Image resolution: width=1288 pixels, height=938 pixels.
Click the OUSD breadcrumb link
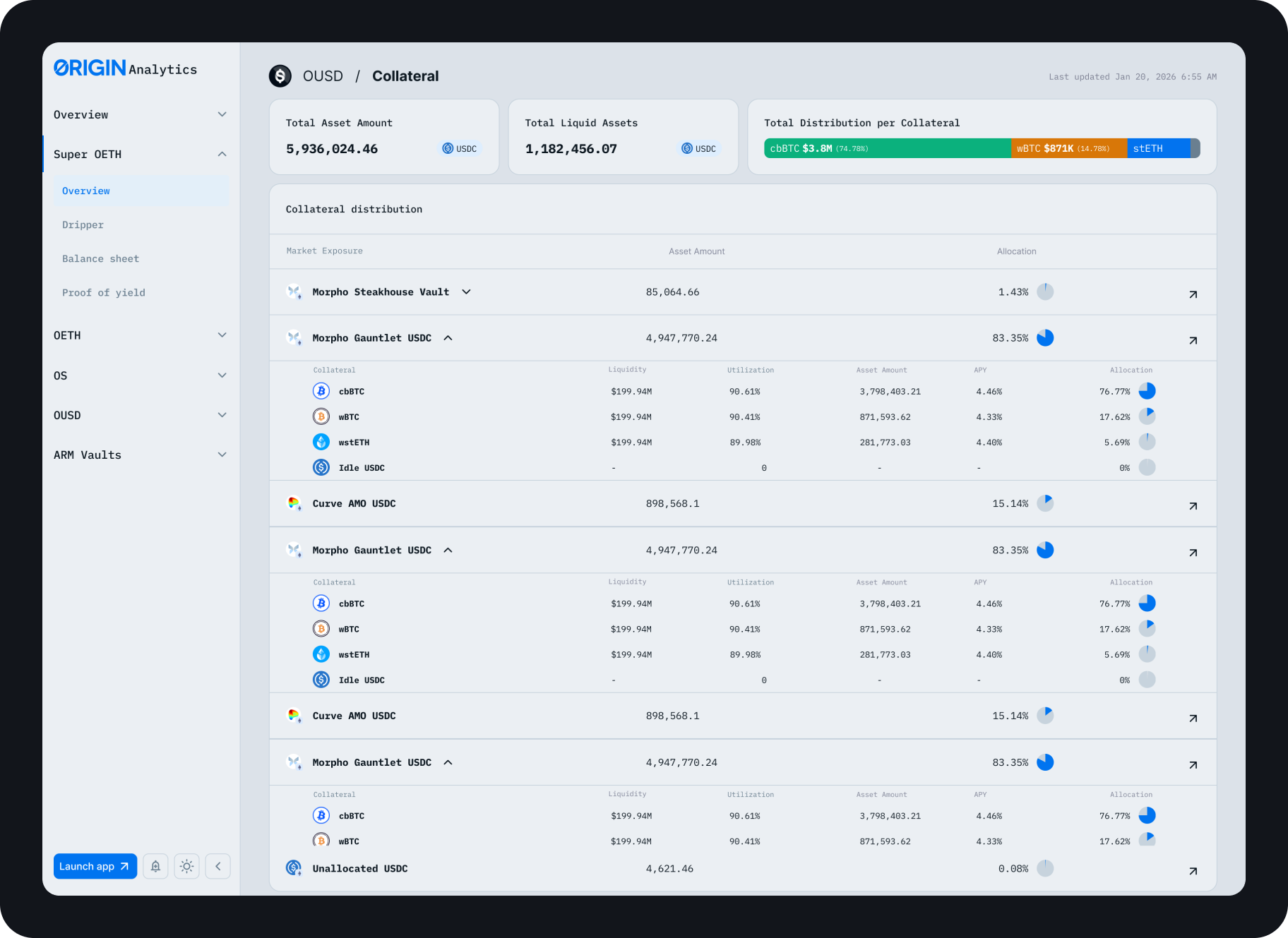tap(323, 76)
